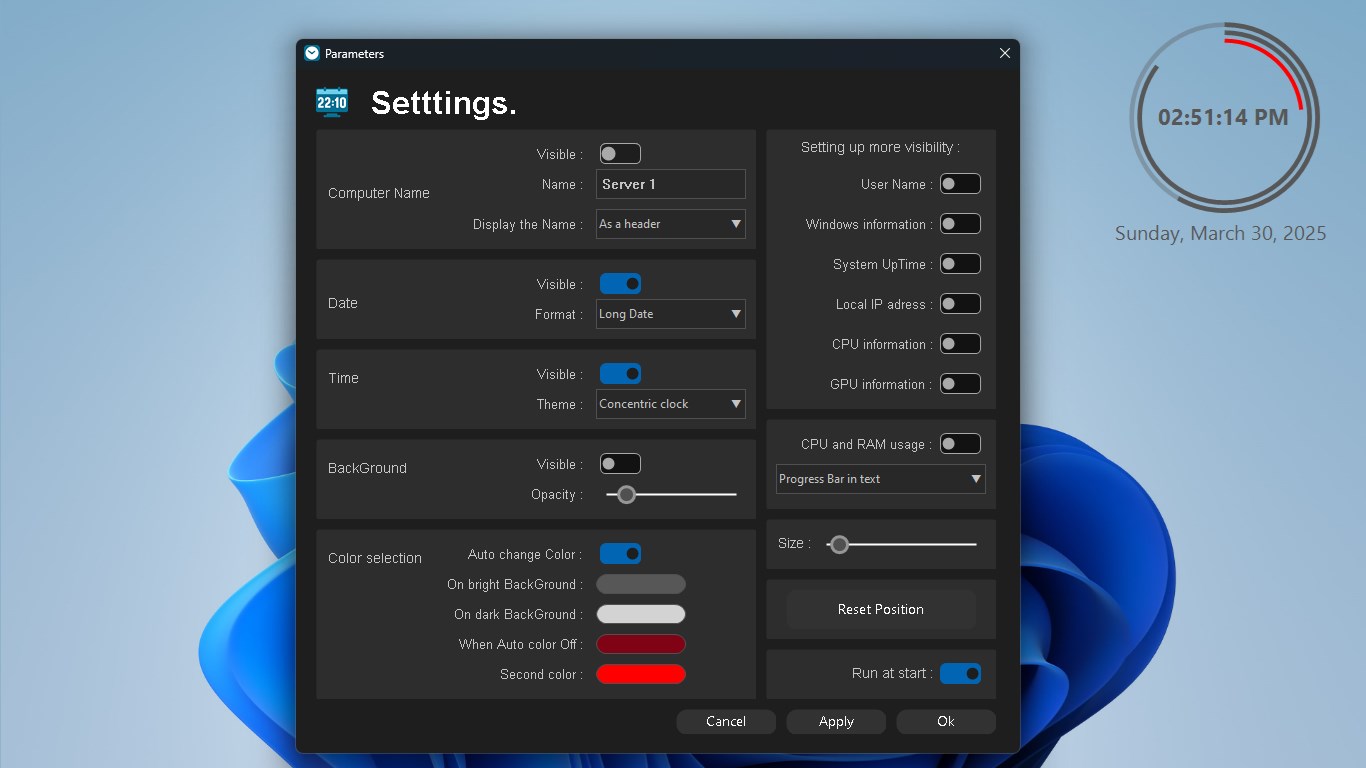Click the computer Name text field

tap(671, 184)
